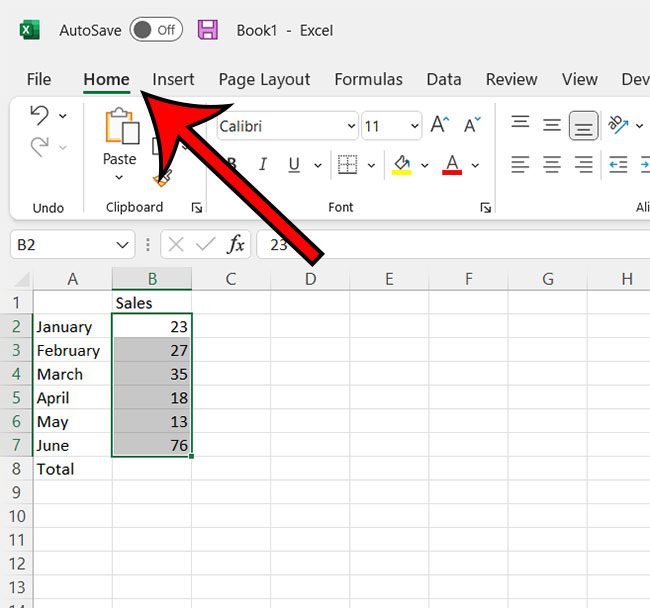
Task: Open the Insert ribbon tab
Action: click(x=173, y=80)
